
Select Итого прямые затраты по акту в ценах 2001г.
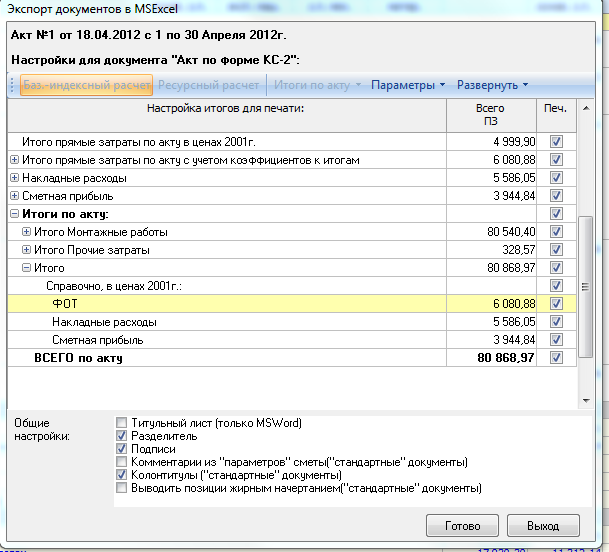click(x=139, y=142)
